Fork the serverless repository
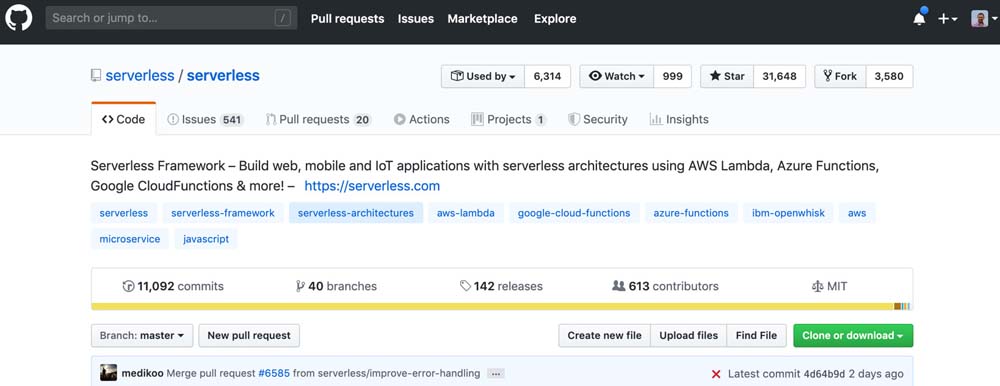Viewport: 1000px width, 386px height. pyautogui.click(x=840, y=76)
